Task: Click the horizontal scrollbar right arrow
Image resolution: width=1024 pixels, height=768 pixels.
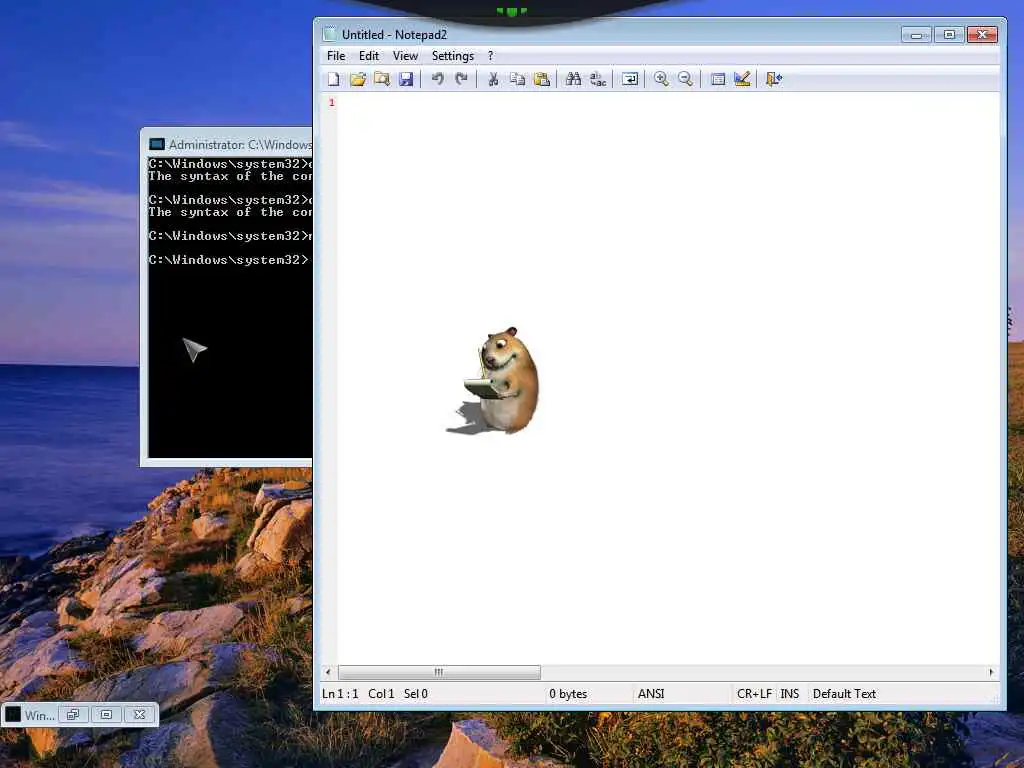Action: click(991, 672)
